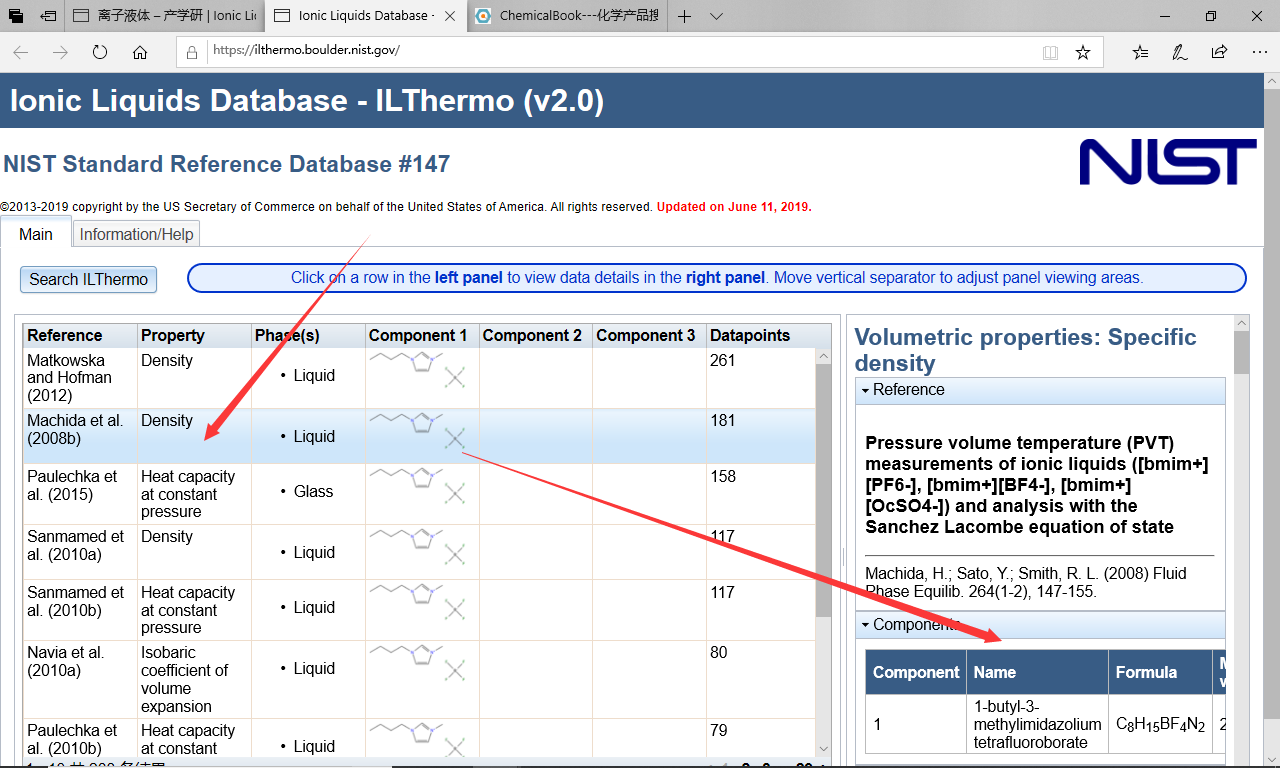The width and height of the screenshot is (1280, 768).
Task: Open browser settings and more menu
Action: pyautogui.click(x=1258, y=52)
